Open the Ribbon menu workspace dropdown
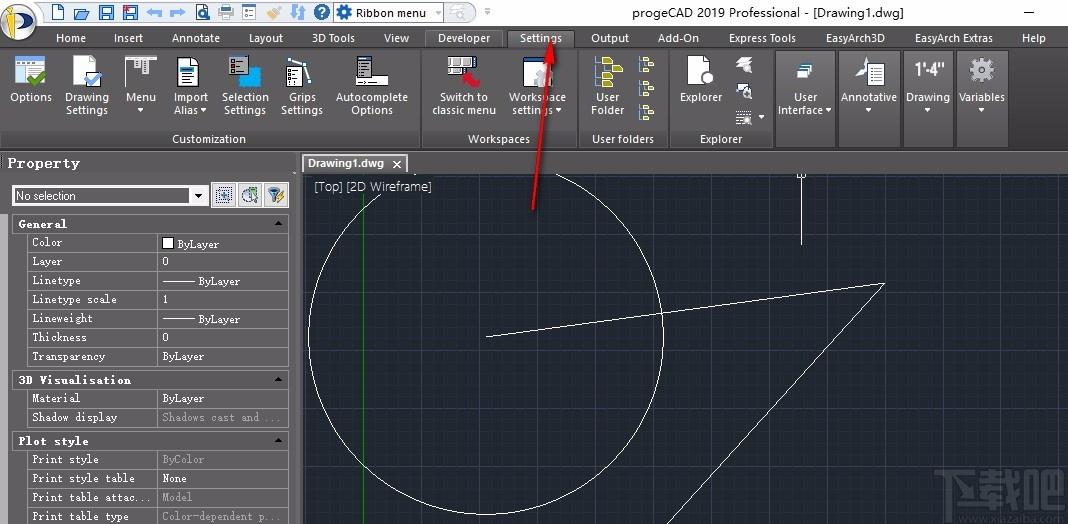The image size is (1068, 524). (437, 12)
